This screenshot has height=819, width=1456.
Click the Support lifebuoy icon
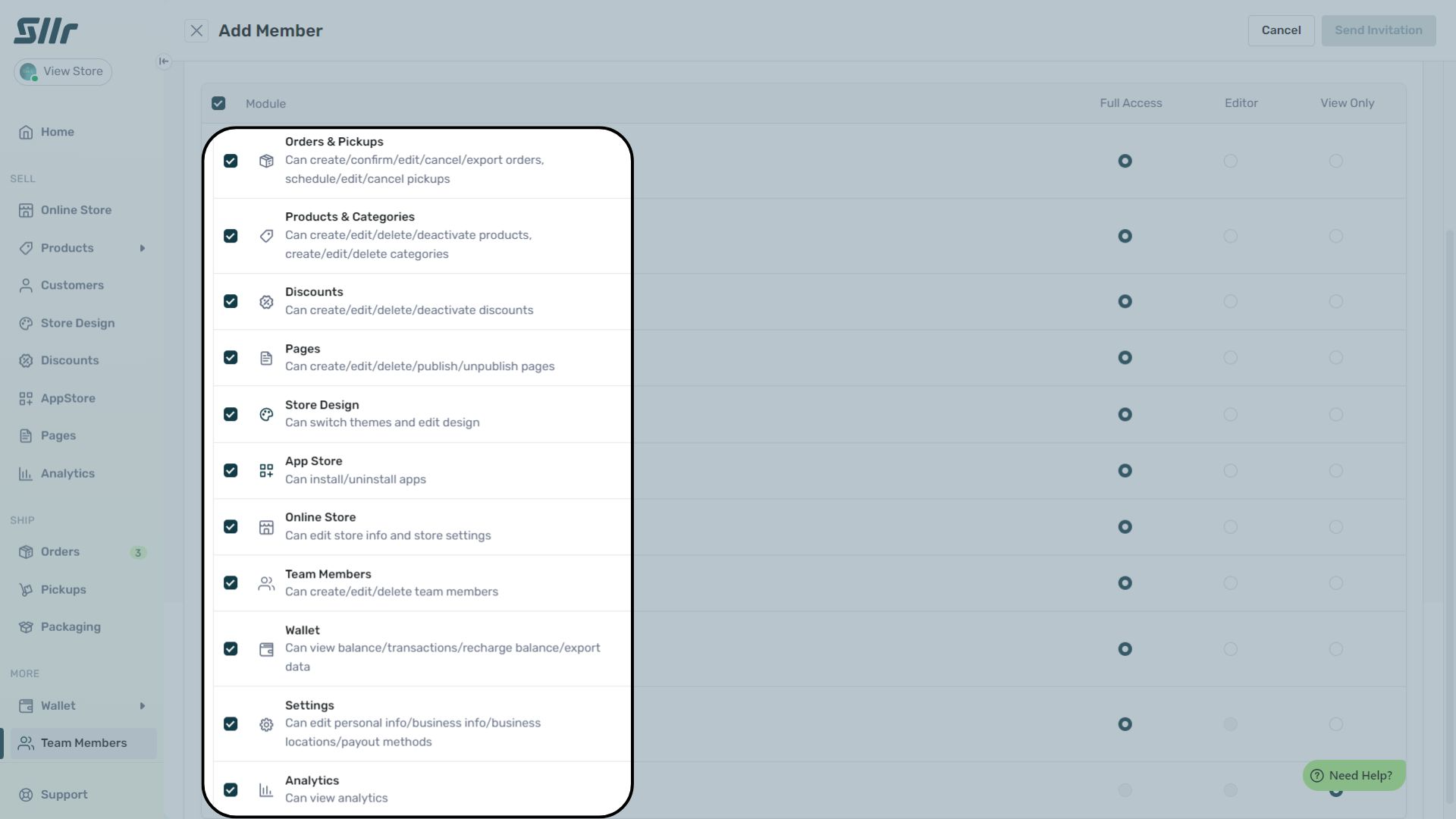coord(26,795)
